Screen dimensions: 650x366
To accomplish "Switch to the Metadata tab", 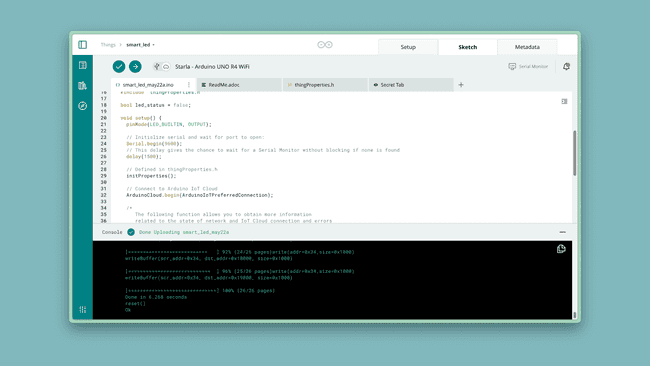I will 527,47.
